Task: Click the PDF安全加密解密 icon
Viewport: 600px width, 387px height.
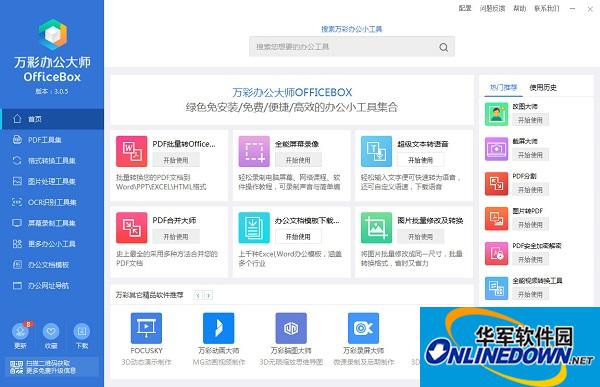Action: pyautogui.click(x=496, y=253)
